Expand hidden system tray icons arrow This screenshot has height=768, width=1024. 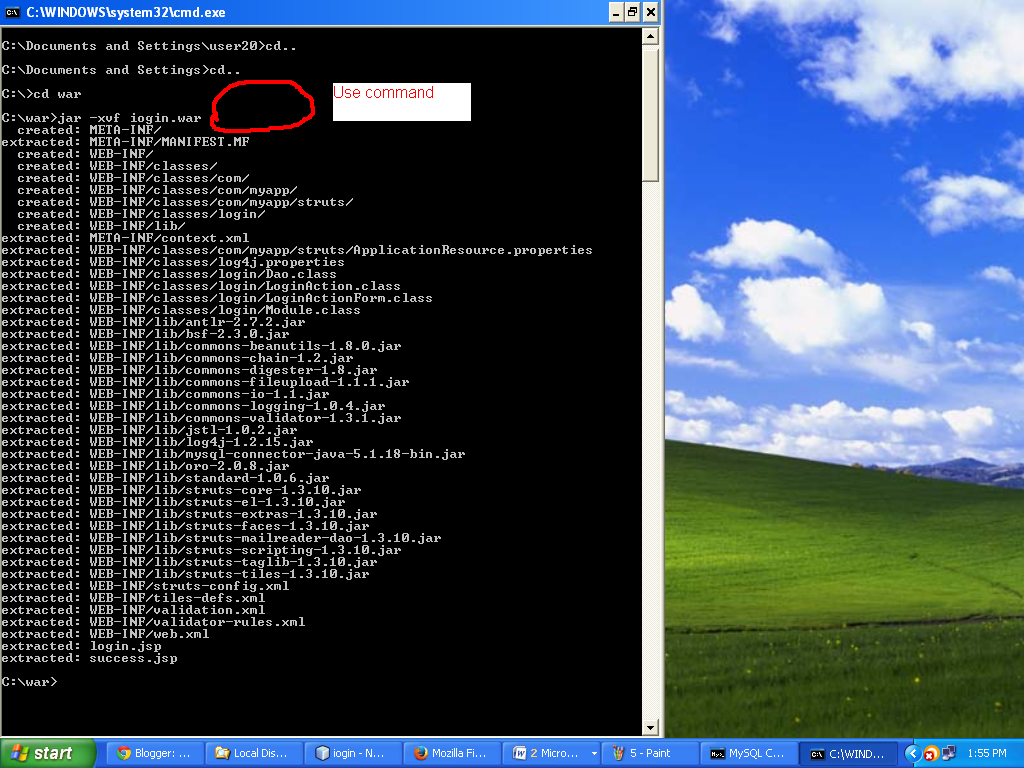pyautogui.click(x=912, y=754)
